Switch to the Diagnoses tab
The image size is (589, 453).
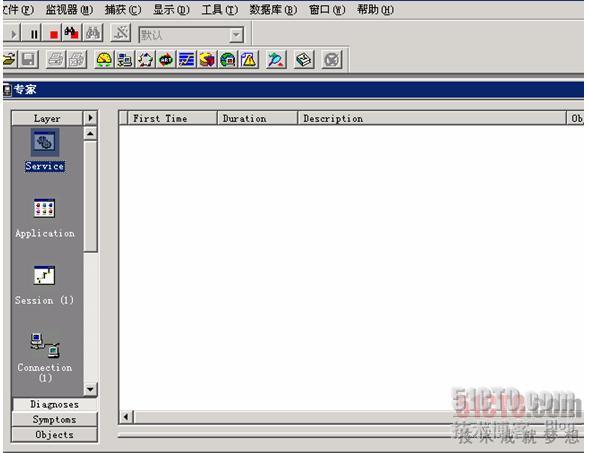pyautogui.click(x=54, y=404)
